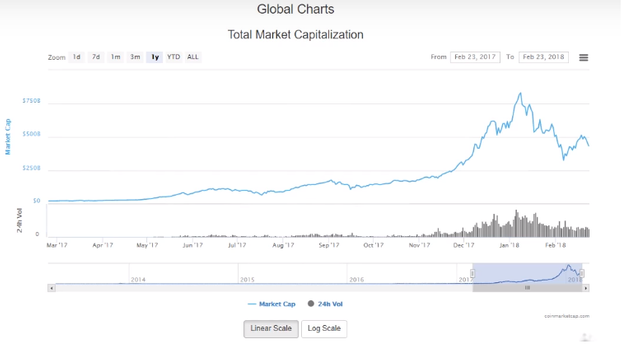Choose the YTD zoom option
The width and height of the screenshot is (640, 362).
point(173,57)
